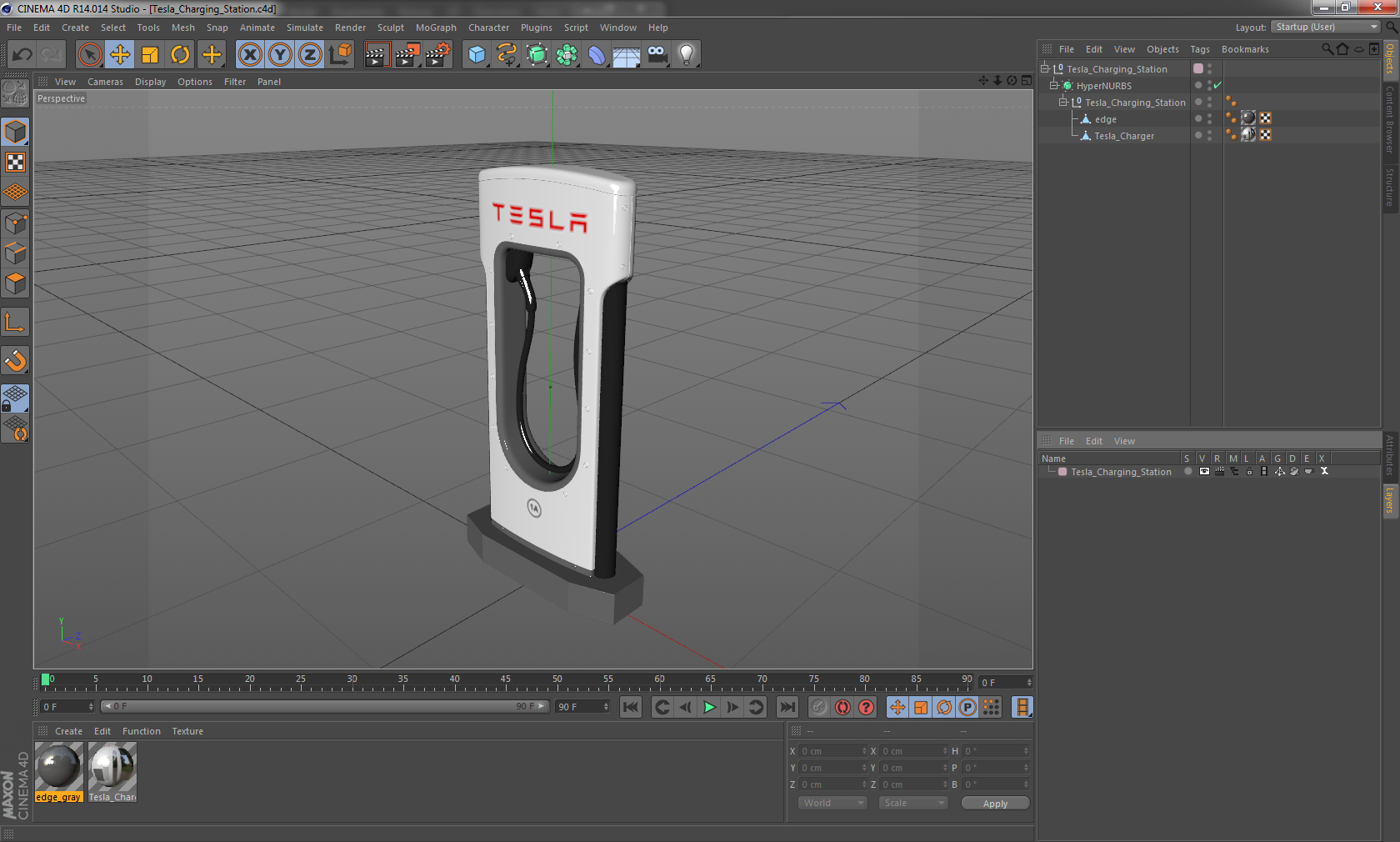
Task: Switch to Polygons mode
Action: 15,283
